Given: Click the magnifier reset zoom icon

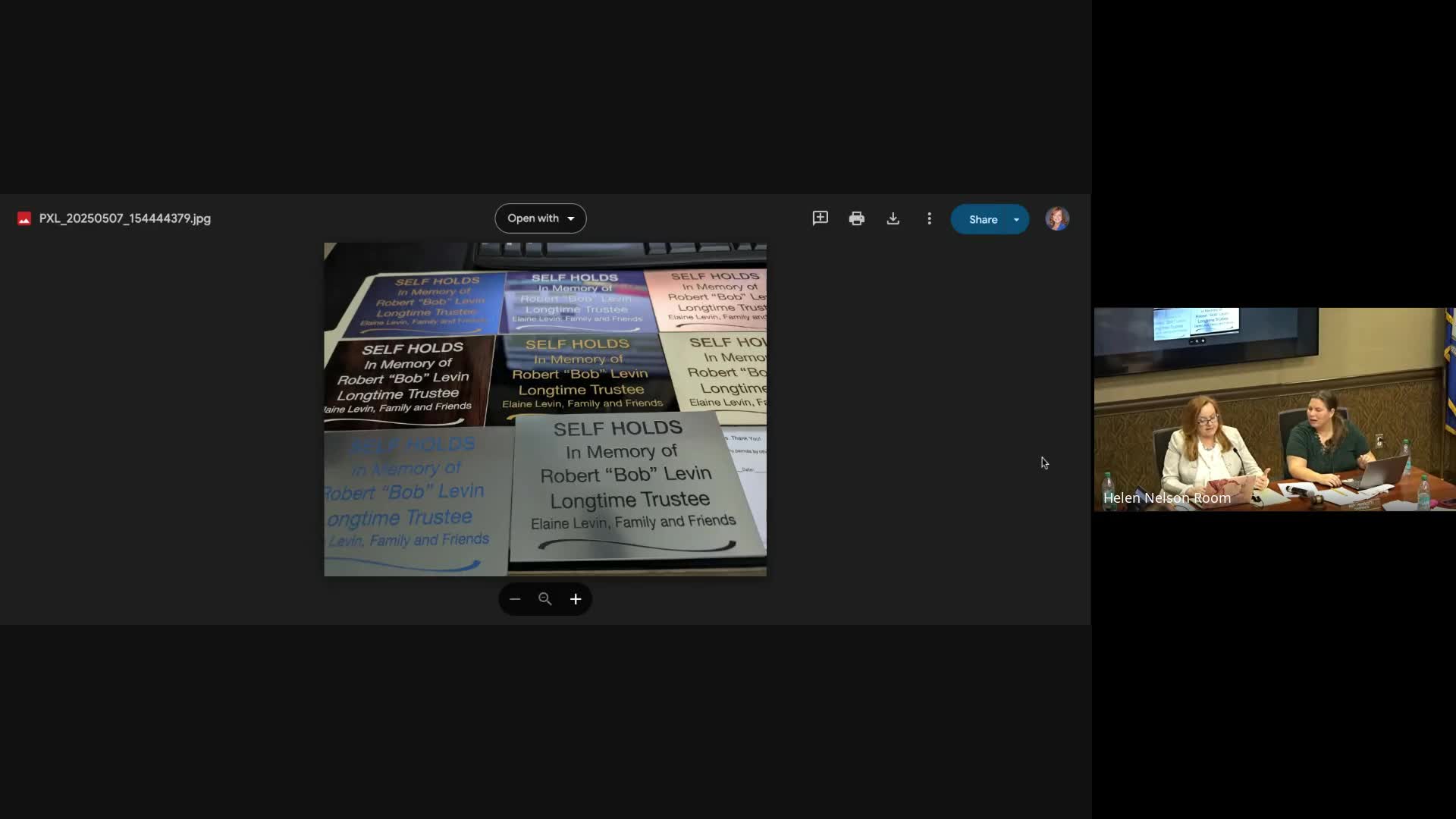Looking at the screenshot, I should 544,599.
